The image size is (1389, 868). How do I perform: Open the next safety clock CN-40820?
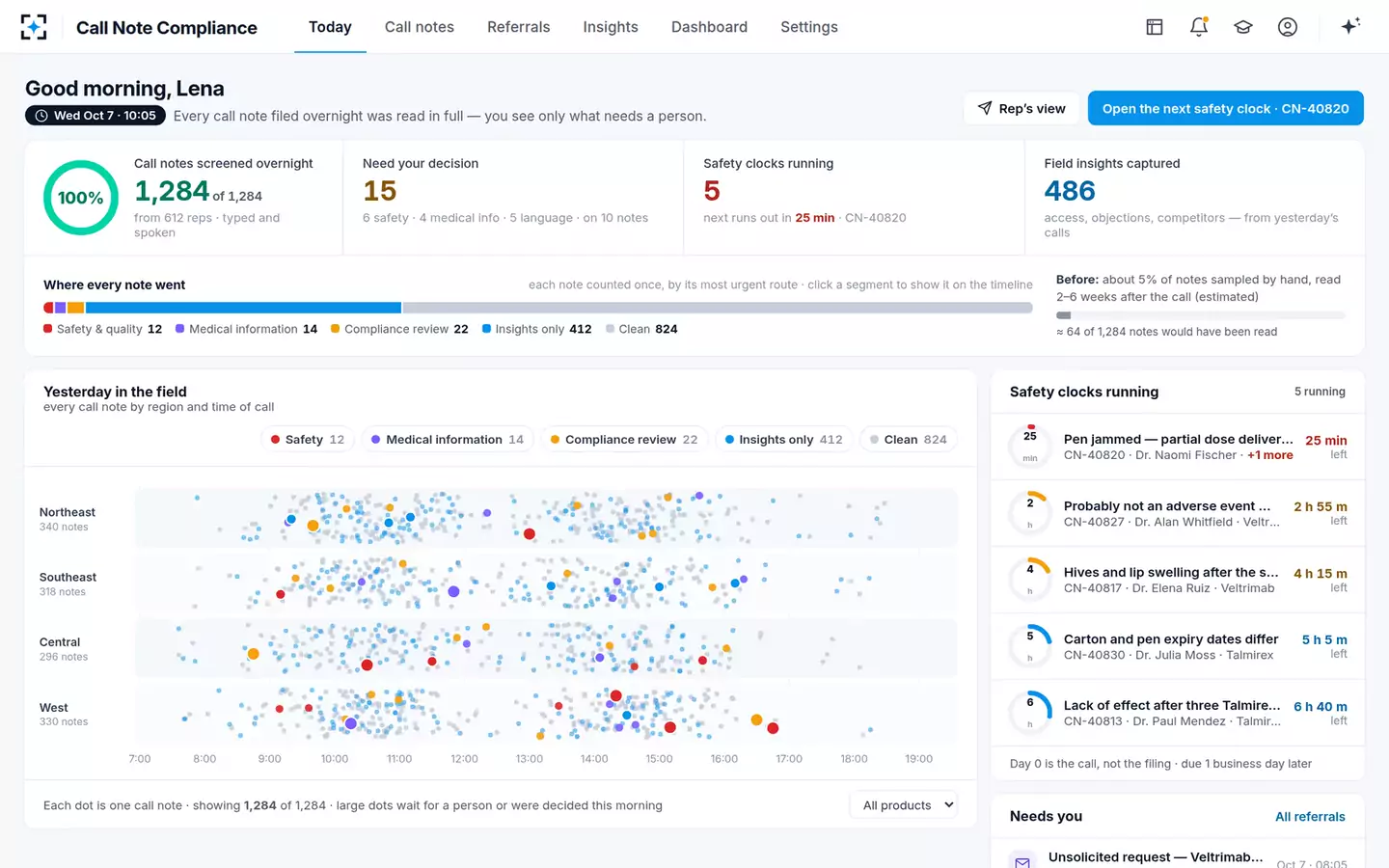[1226, 108]
